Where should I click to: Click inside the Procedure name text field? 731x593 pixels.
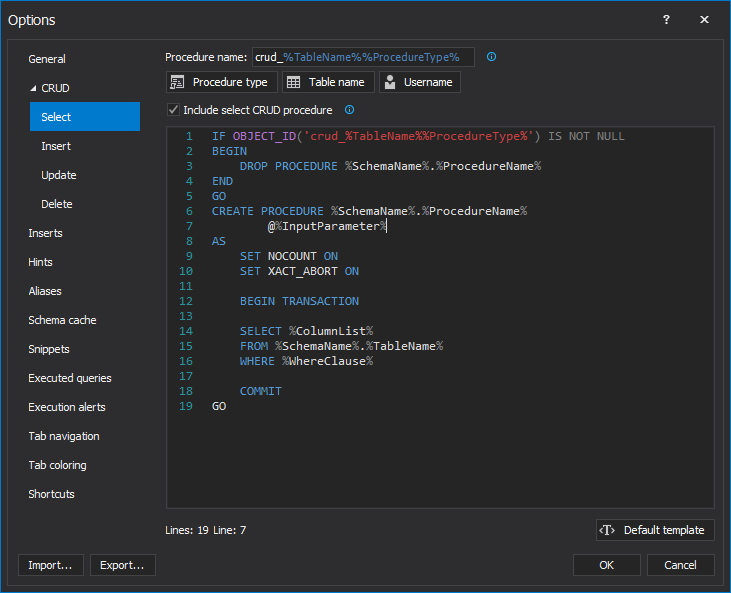coord(363,57)
